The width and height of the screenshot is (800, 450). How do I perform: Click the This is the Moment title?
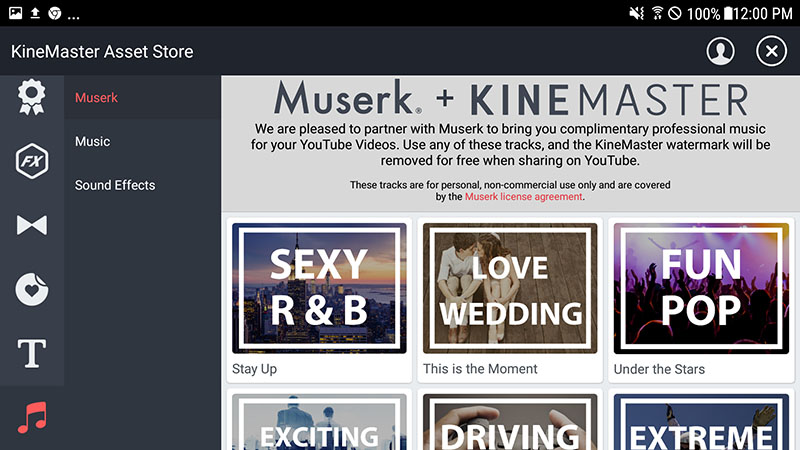(x=480, y=369)
